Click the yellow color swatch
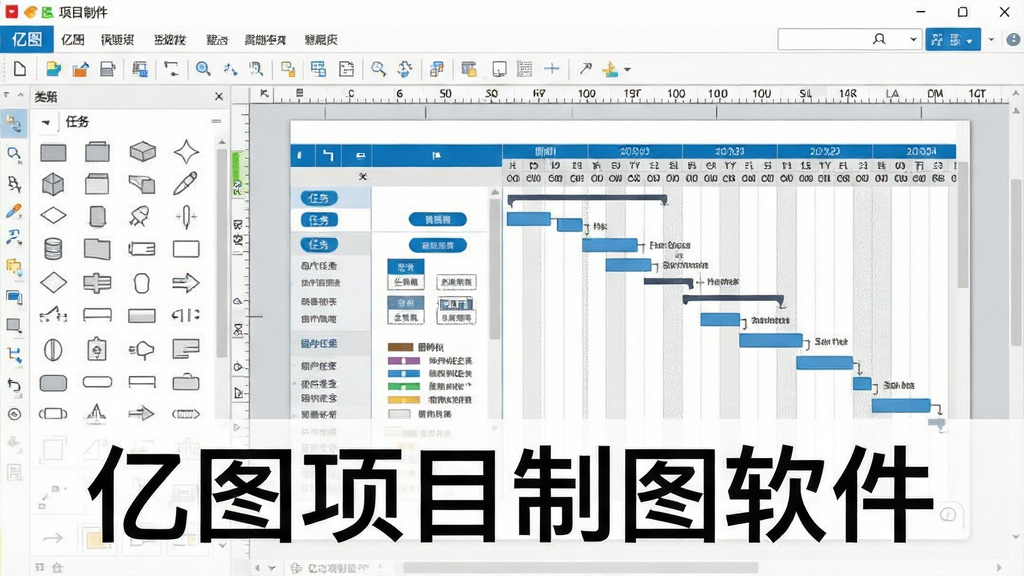 (x=404, y=400)
